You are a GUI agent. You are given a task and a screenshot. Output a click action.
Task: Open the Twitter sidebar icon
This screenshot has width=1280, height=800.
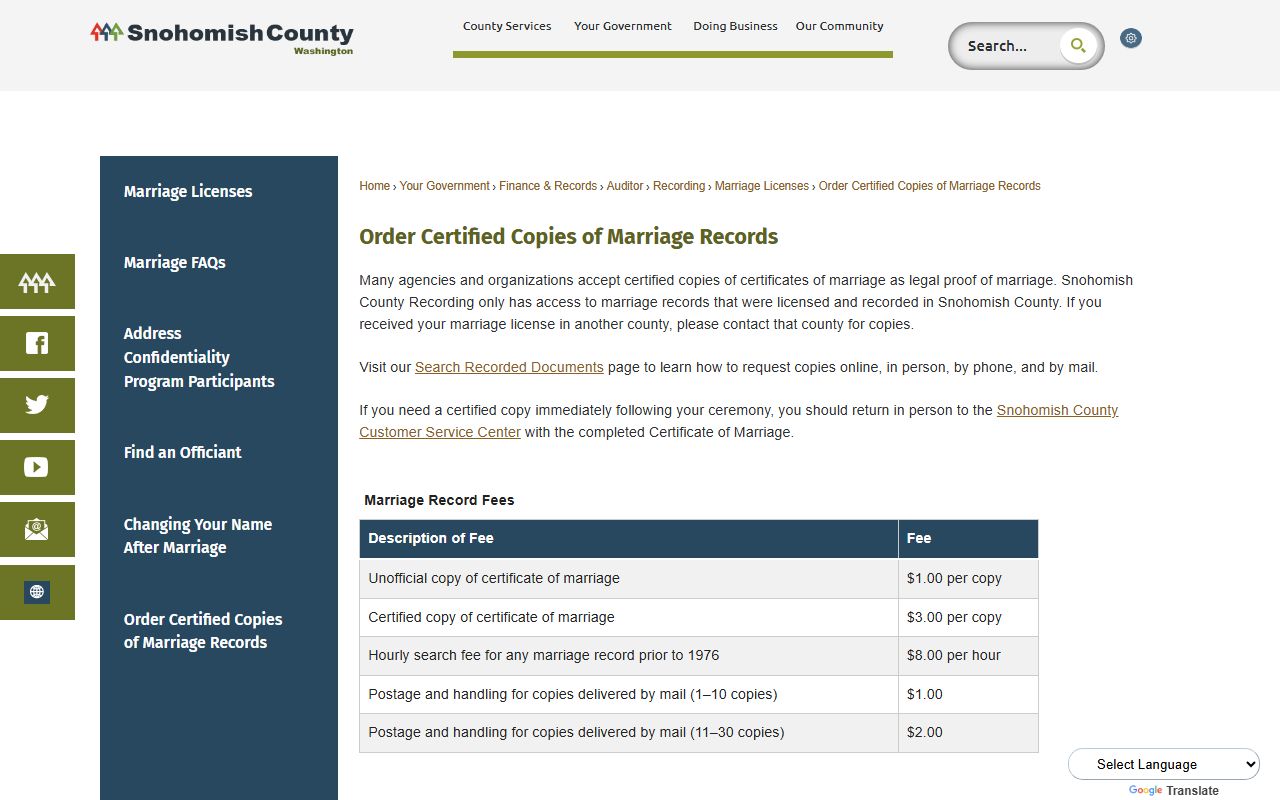point(37,406)
